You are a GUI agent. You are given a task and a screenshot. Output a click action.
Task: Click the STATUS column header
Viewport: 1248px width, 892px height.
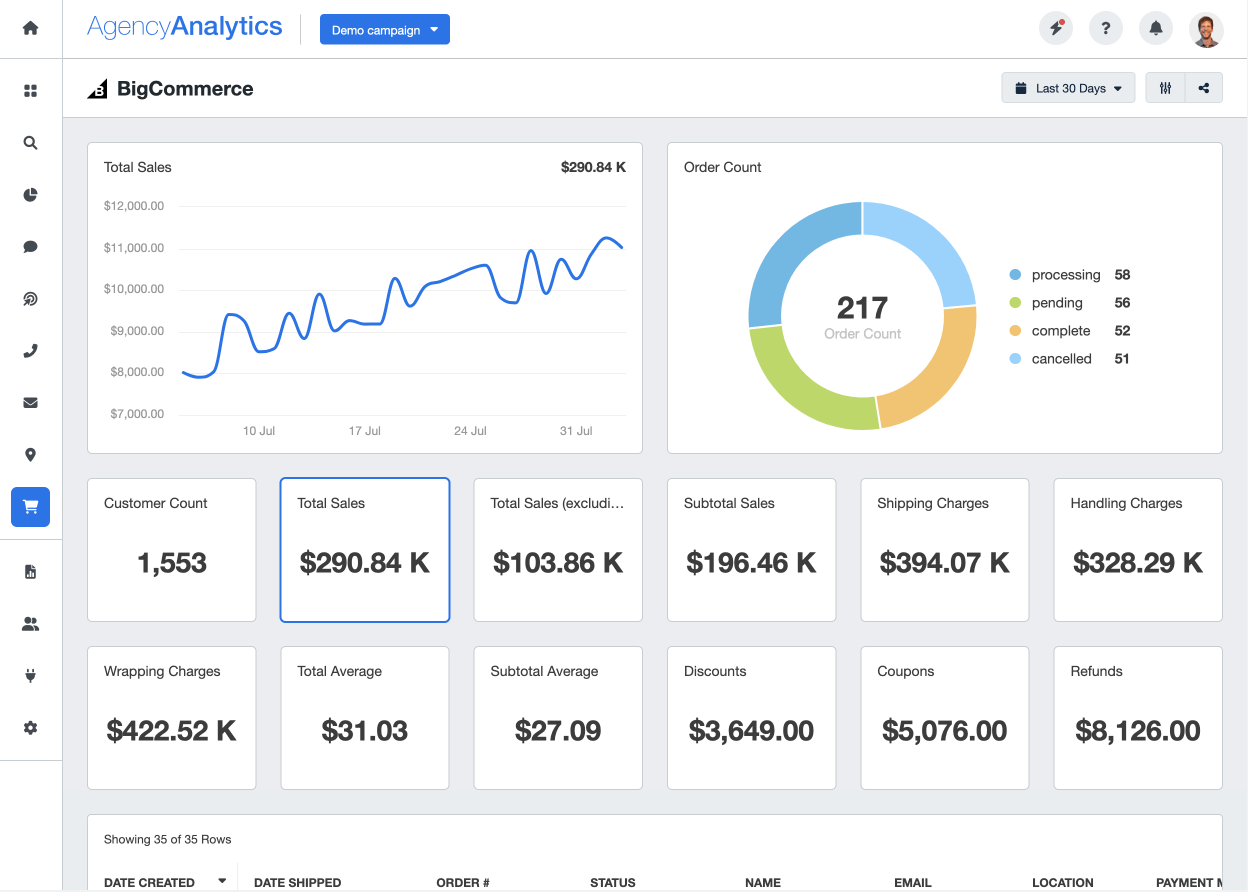(x=613, y=883)
